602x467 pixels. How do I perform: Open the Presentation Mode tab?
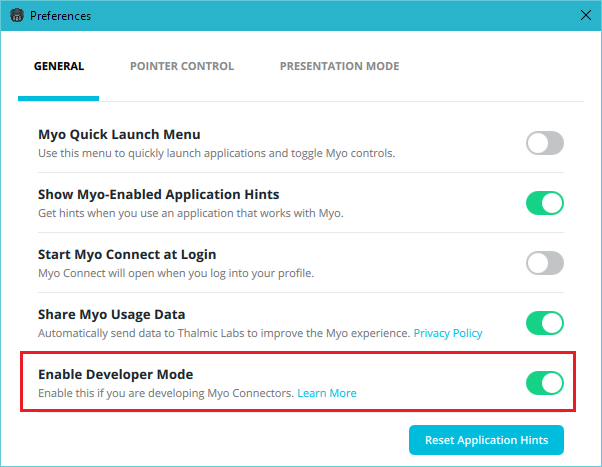(339, 66)
